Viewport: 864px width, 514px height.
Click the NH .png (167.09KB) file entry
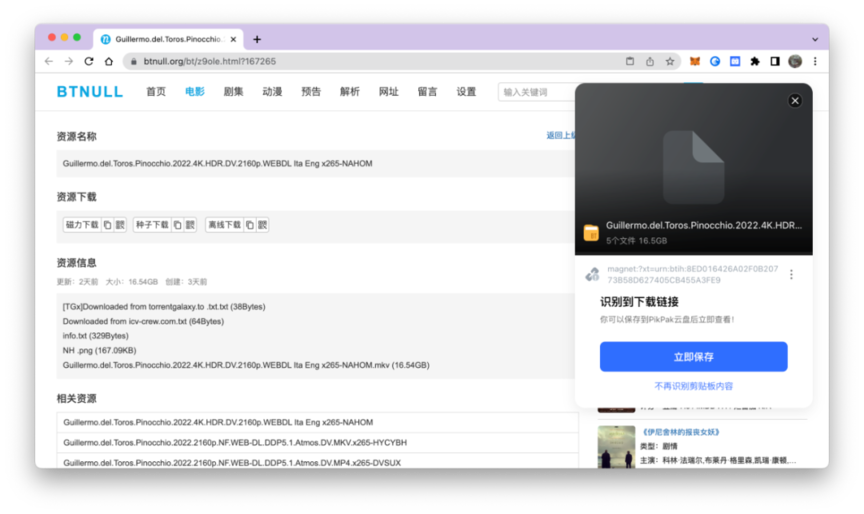pos(99,350)
